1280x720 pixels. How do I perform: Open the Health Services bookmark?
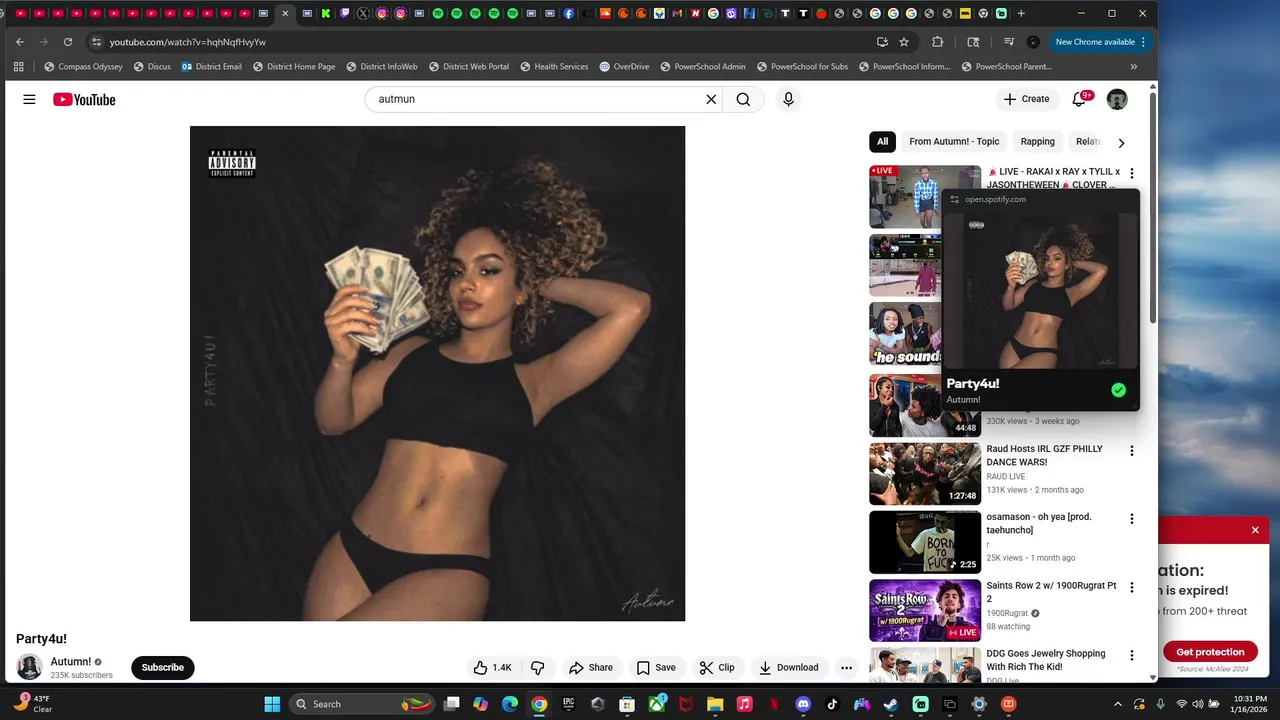[x=554, y=67]
